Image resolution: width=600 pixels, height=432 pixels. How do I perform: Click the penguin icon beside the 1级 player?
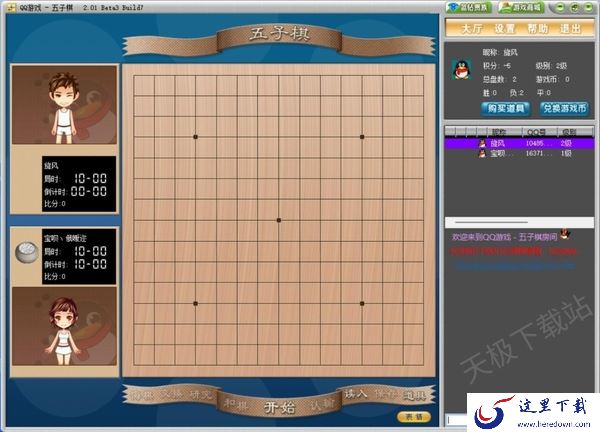point(482,153)
